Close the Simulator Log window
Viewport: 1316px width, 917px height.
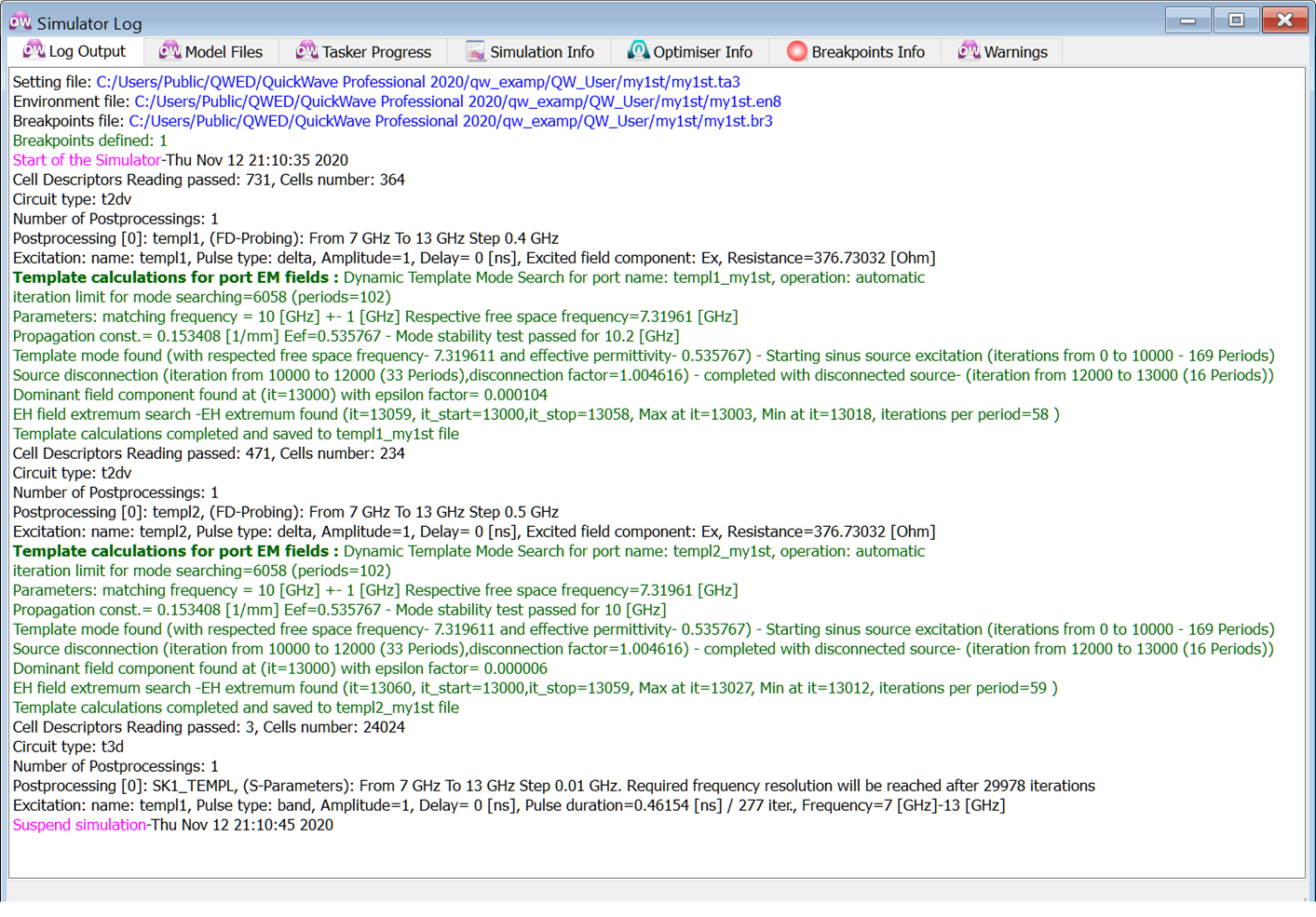tap(1285, 20)
